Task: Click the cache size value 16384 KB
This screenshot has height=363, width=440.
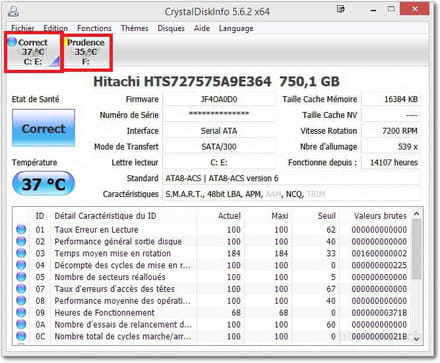Action: click(x=391, y=99)
